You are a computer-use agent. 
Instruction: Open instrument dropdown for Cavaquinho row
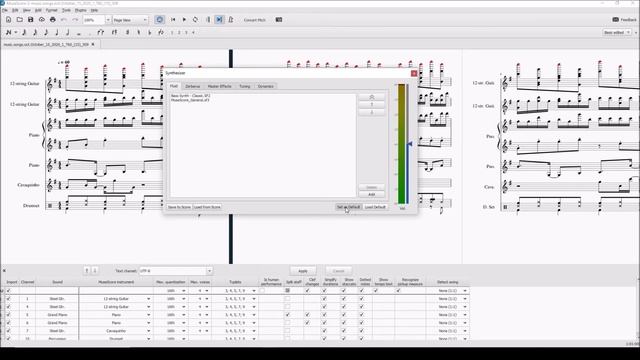(x=149, y=331)
